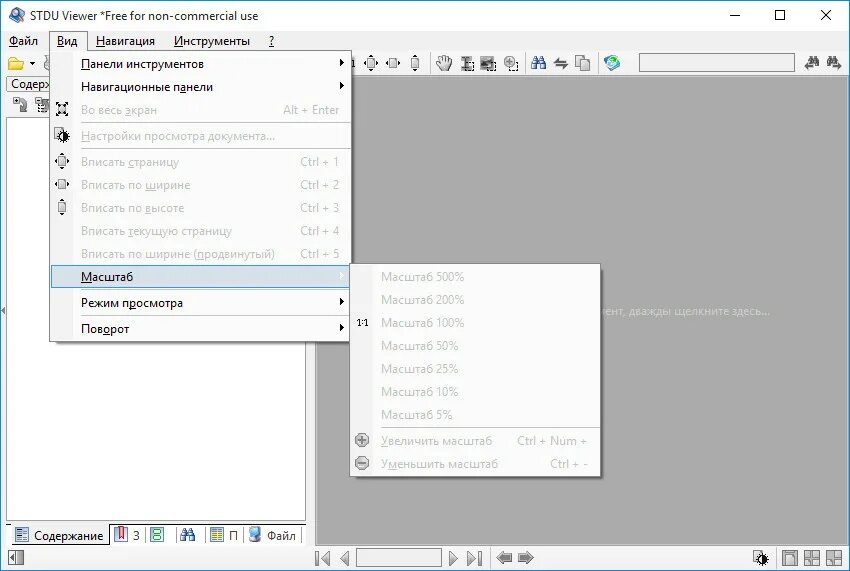The image size is (850, 571).
Task: Click Search forward binoculars icon
Action: [834, 63]
